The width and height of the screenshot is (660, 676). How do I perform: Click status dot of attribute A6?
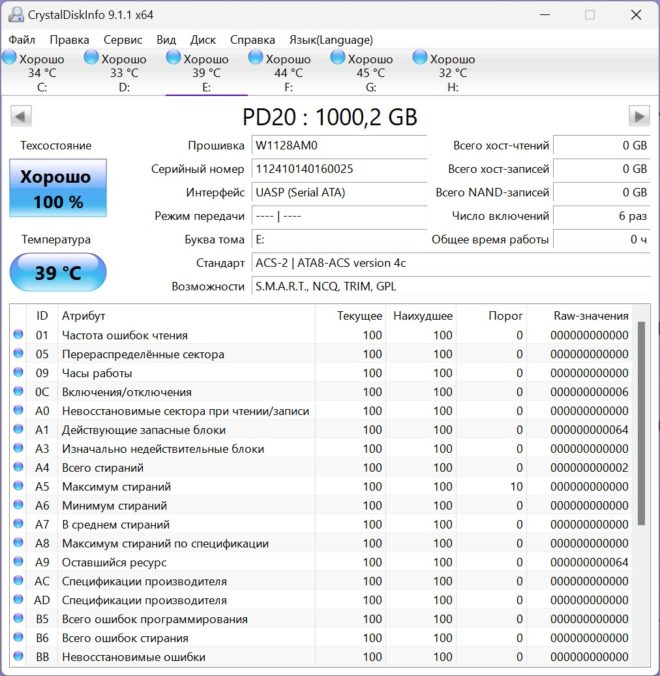[18, 504]
